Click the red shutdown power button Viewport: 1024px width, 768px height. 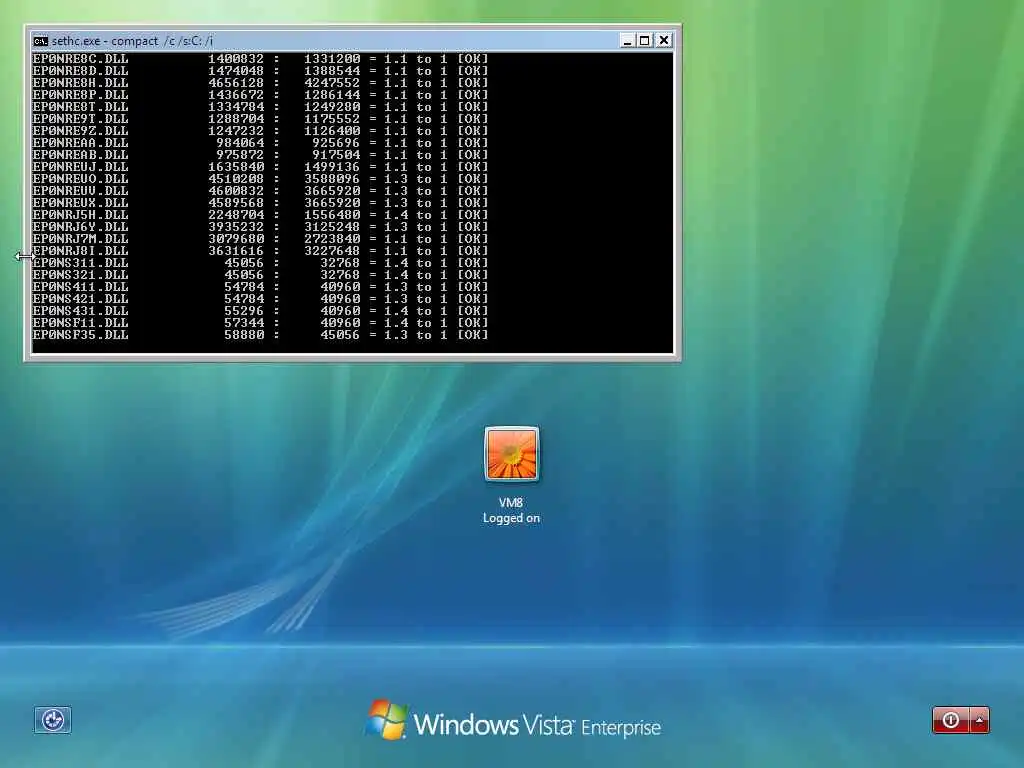(x=951, y=720)
